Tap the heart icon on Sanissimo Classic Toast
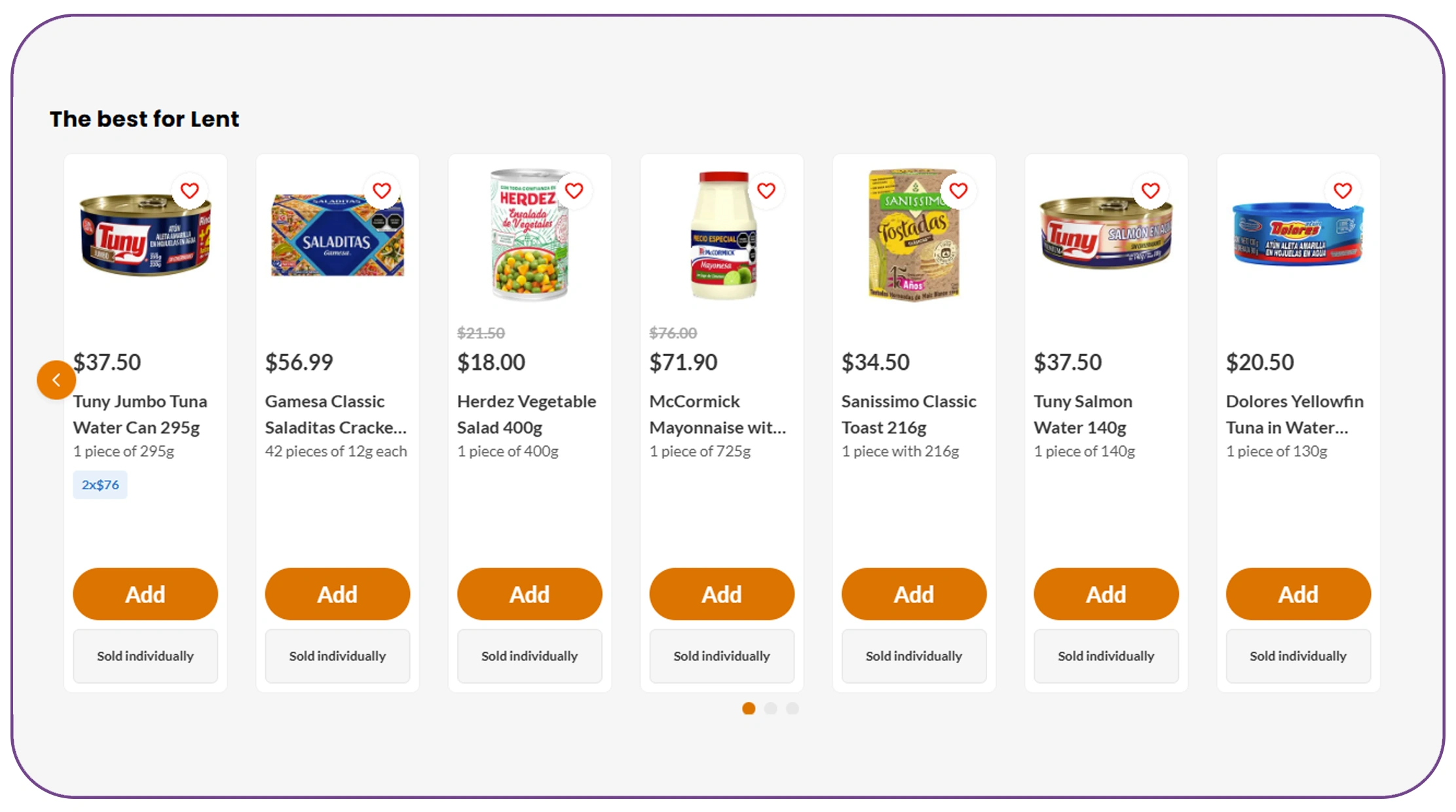The width and height of the screenshot is (1456, 812). [958, 191]
